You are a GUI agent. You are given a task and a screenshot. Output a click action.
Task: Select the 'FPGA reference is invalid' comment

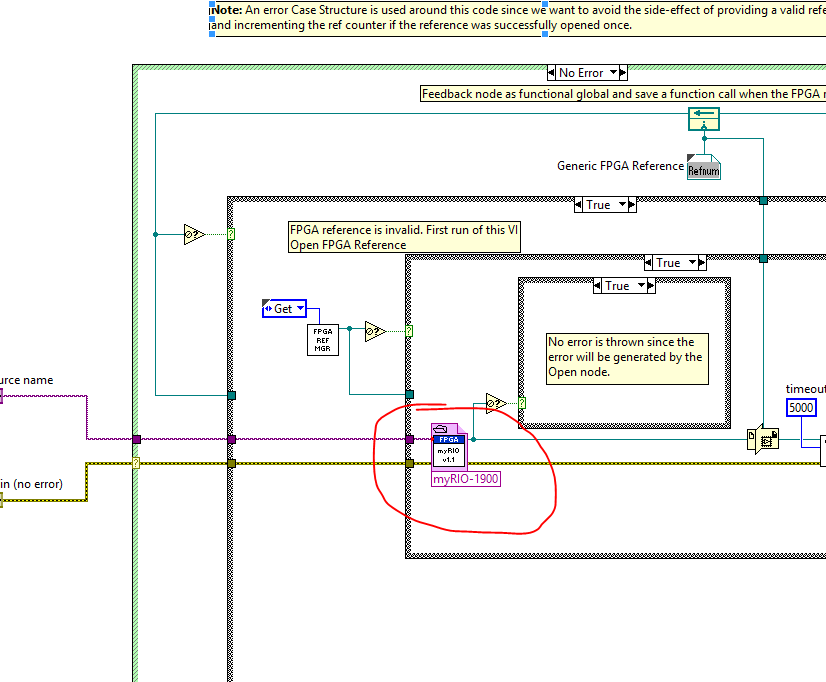(404, 237)
